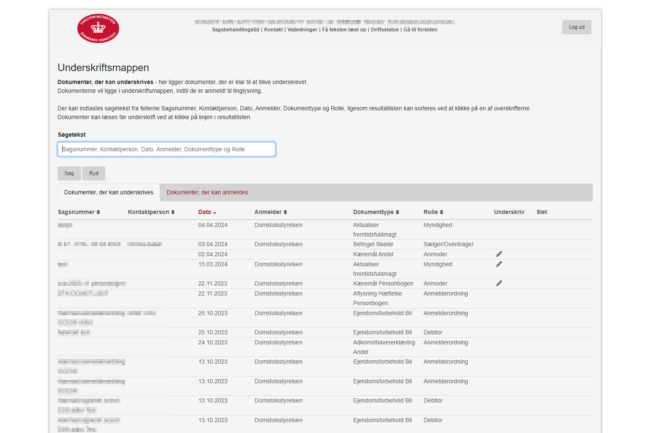Log out using the Log ud button
Image resolution: width=650 pixels, height=433 pixels.
pyautogui.click(x=576, y=27)
